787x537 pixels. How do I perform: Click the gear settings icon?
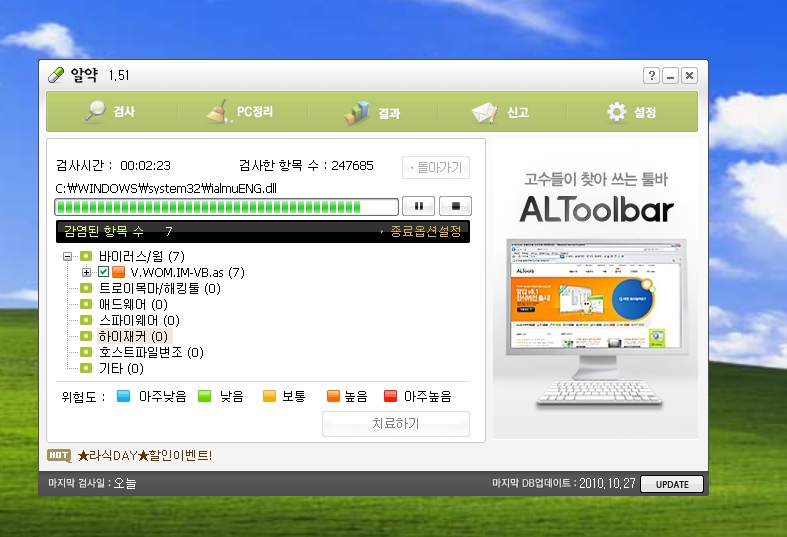coord(617,112)
